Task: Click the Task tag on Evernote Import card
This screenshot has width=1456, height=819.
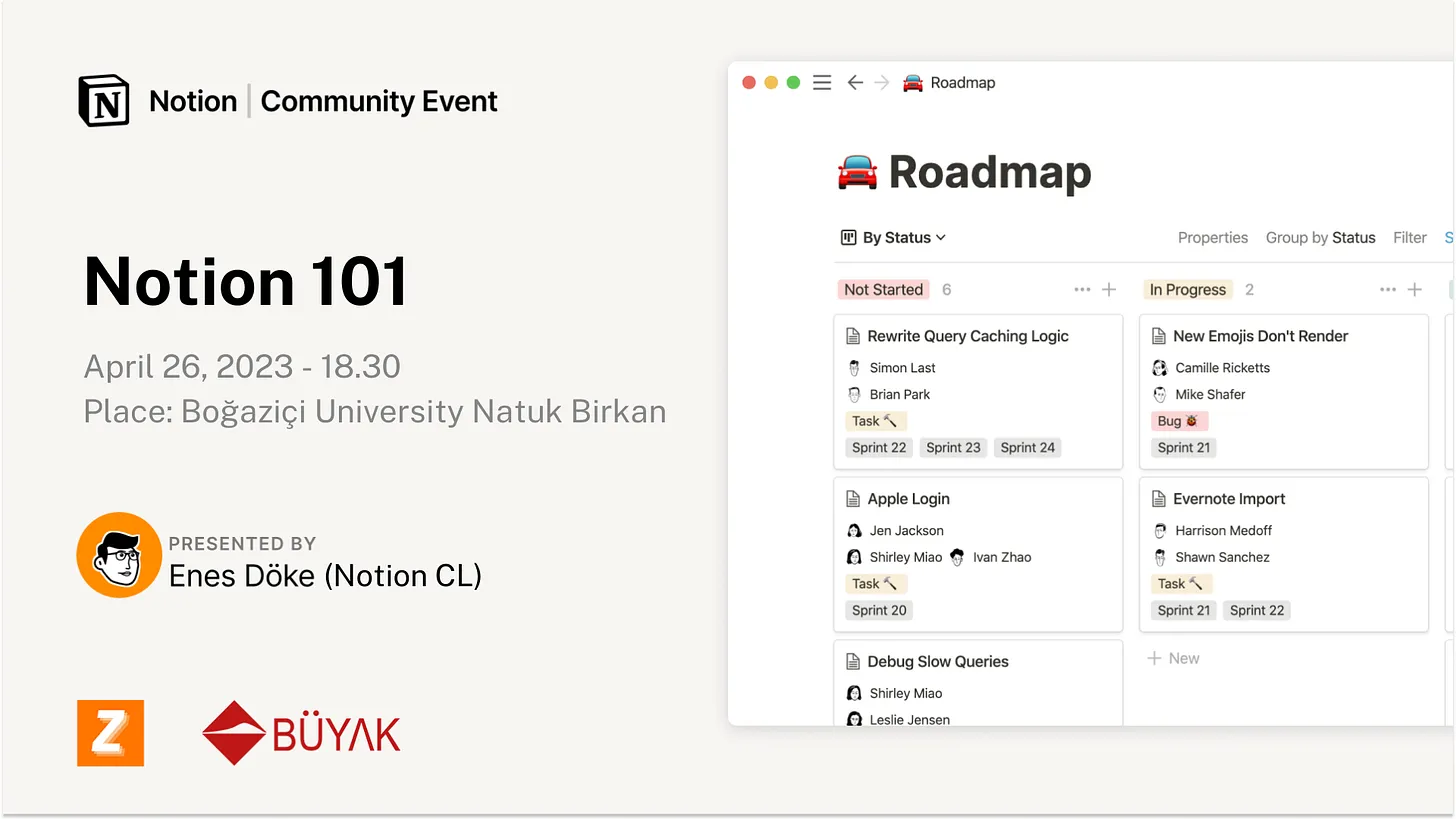Action: [1181, 584]
